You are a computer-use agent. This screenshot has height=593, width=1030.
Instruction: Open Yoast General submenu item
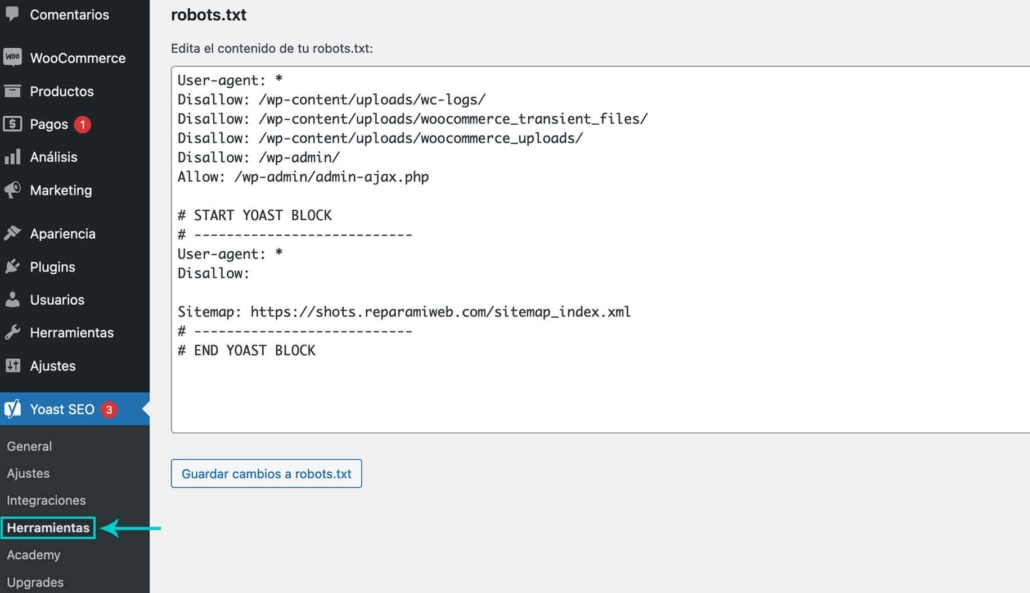(29, 446)
